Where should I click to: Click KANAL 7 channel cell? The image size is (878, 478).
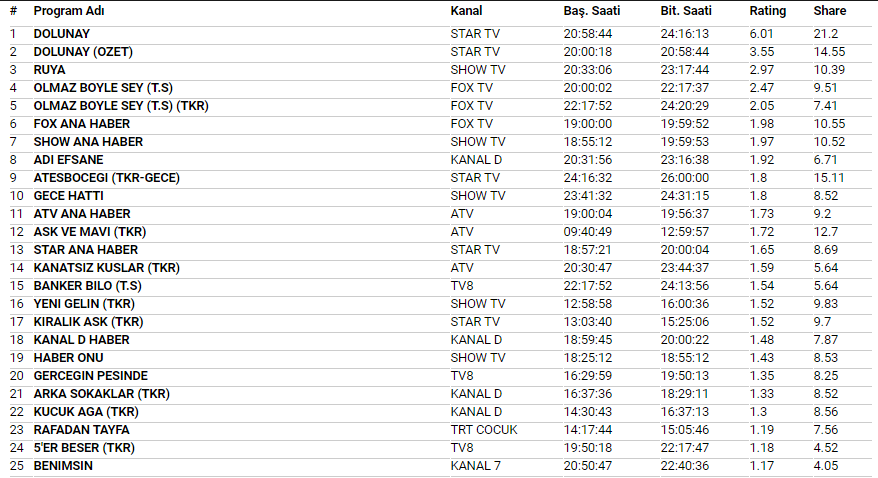pos(476,466)
